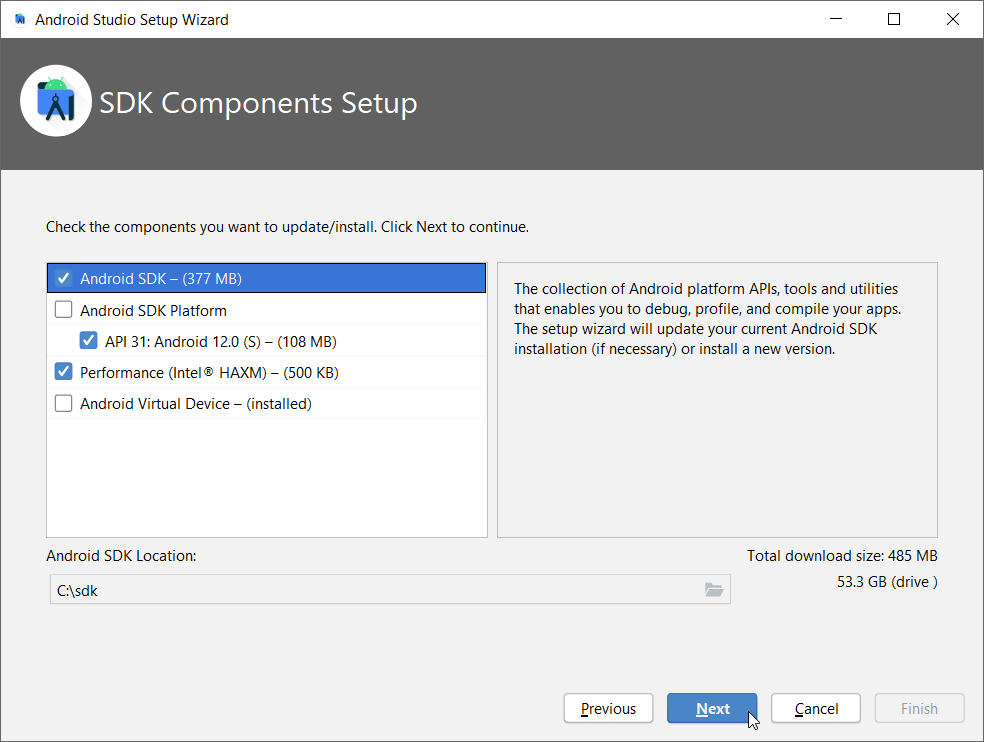Viewport: 984px width, 742px height.
Task: Minimize the Setup Wizard window
Action: (837, 19)
